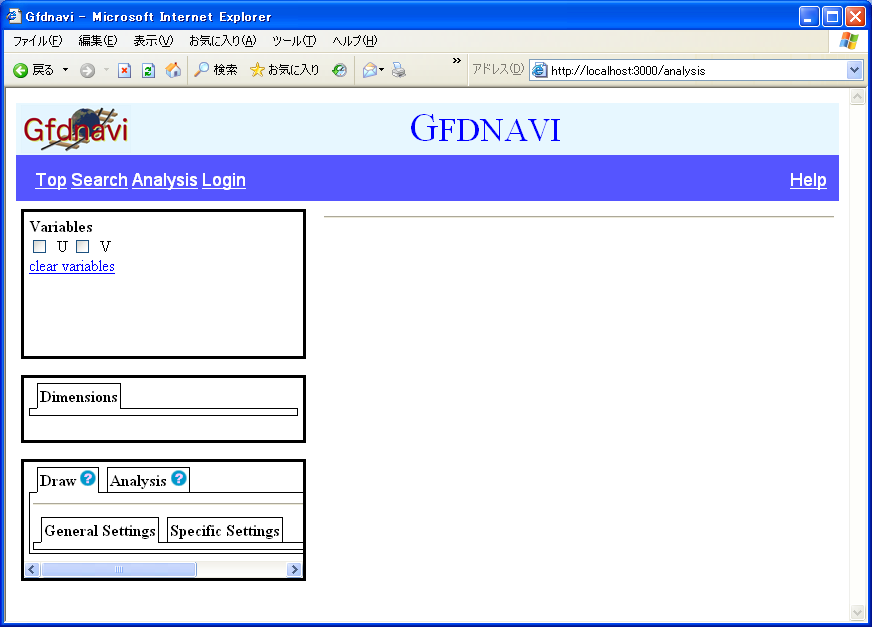This screenshot has width=872, height=627.
Task: Expand the address bar dropdown
Action: click(854, 70)
